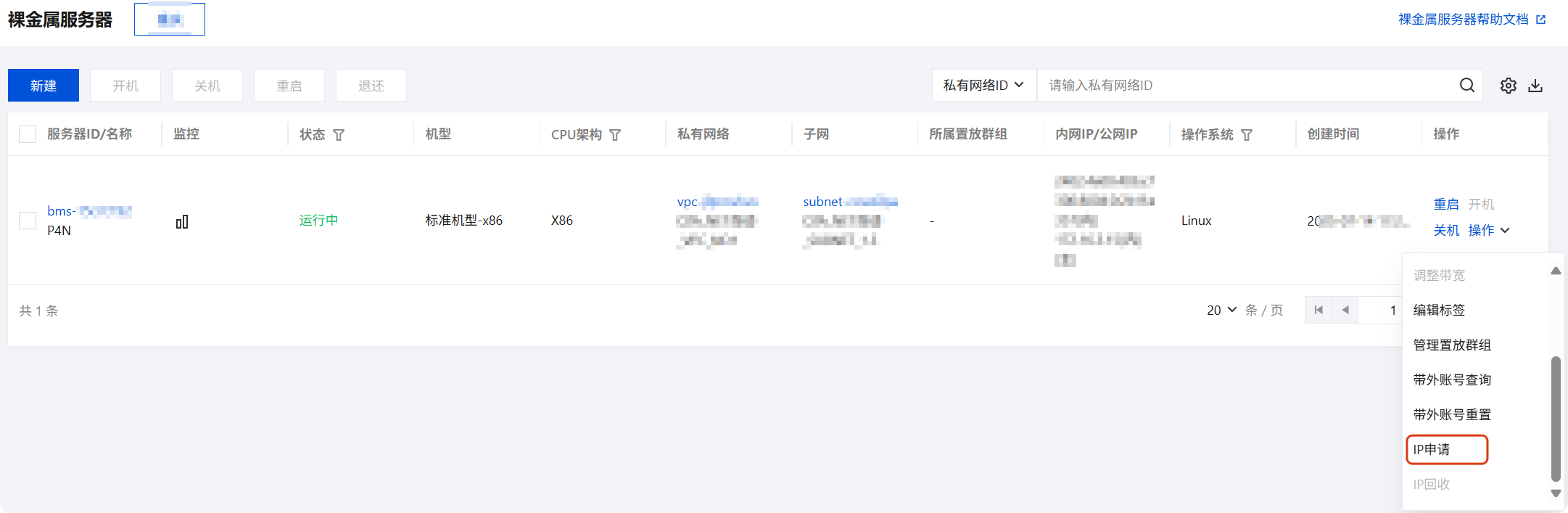Screen dimensions: 1568x513
Task: Click the 操作系统 column filter icon
Action: coord(1247,135)
